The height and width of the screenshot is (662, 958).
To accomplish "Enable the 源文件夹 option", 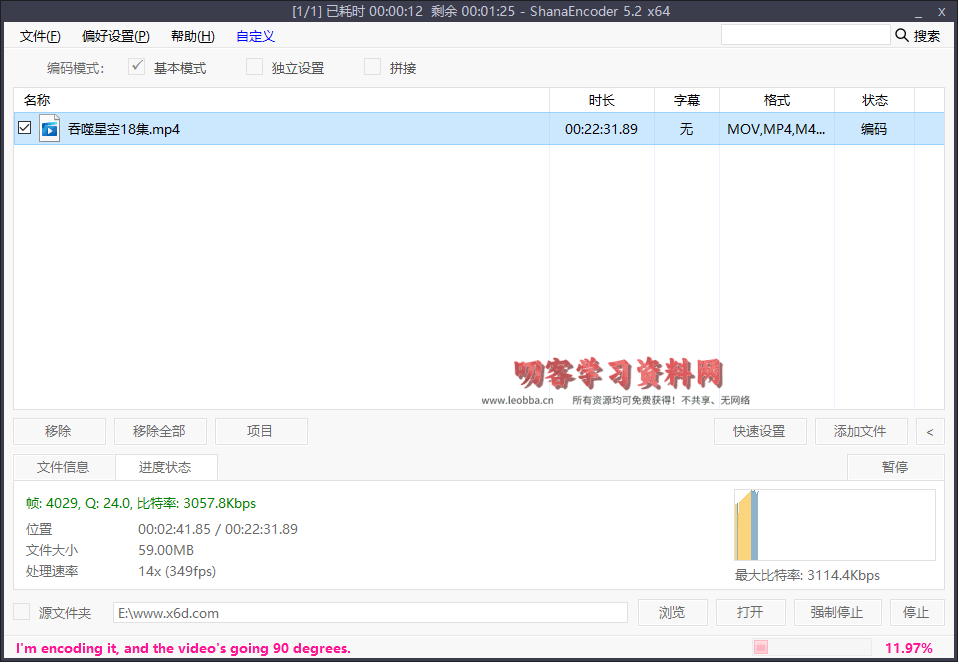I will [21, 612].
